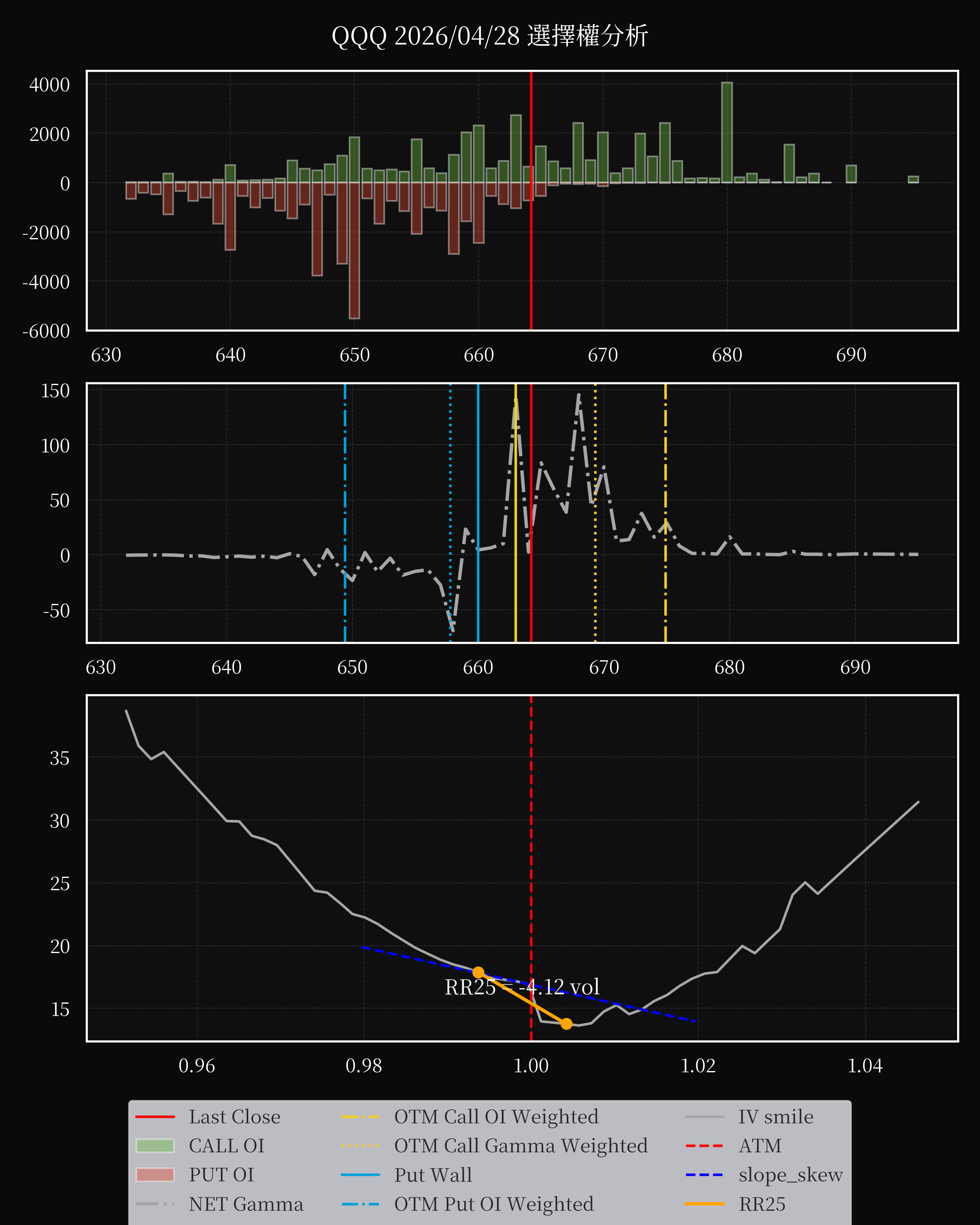Click the Put Wall legend label
The image size is (980, 1225).
click(x=433, y=1175)
